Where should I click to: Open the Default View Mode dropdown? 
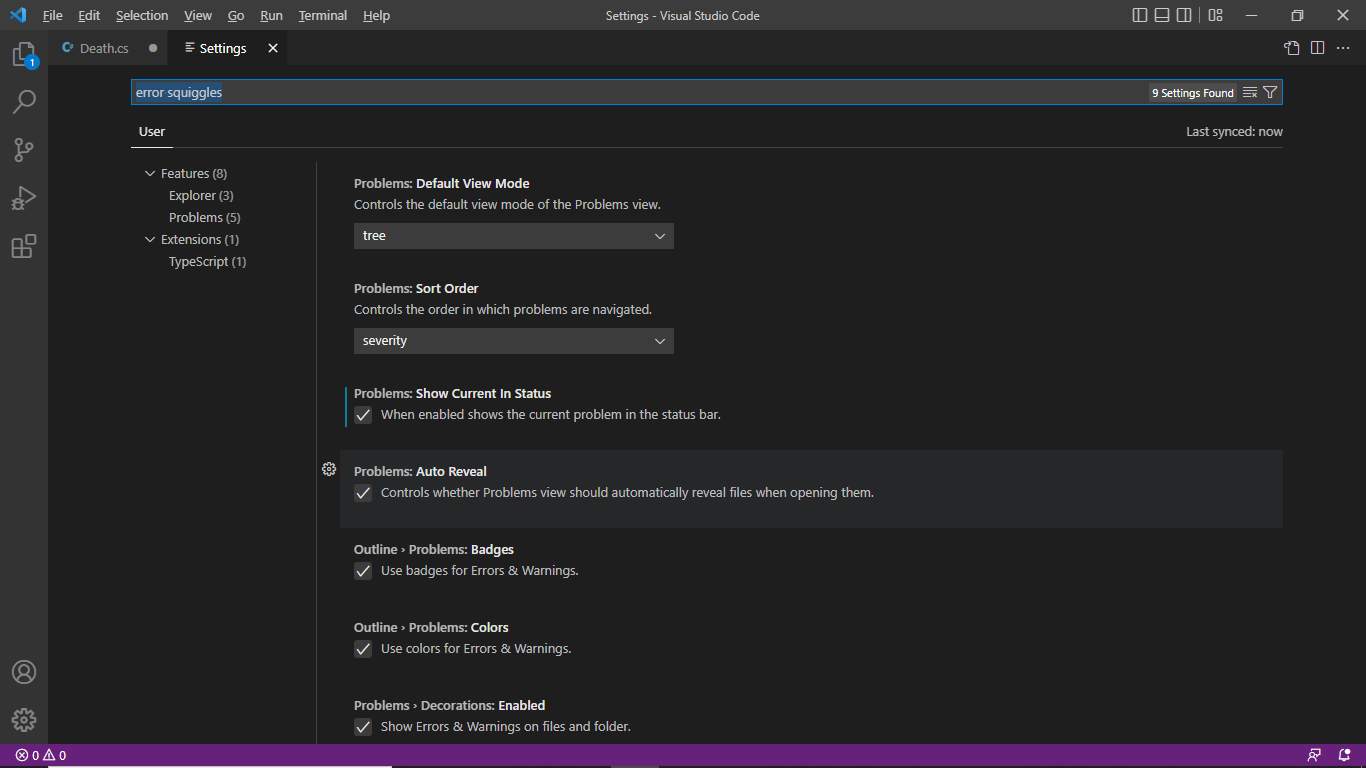(x=513, y=236)
